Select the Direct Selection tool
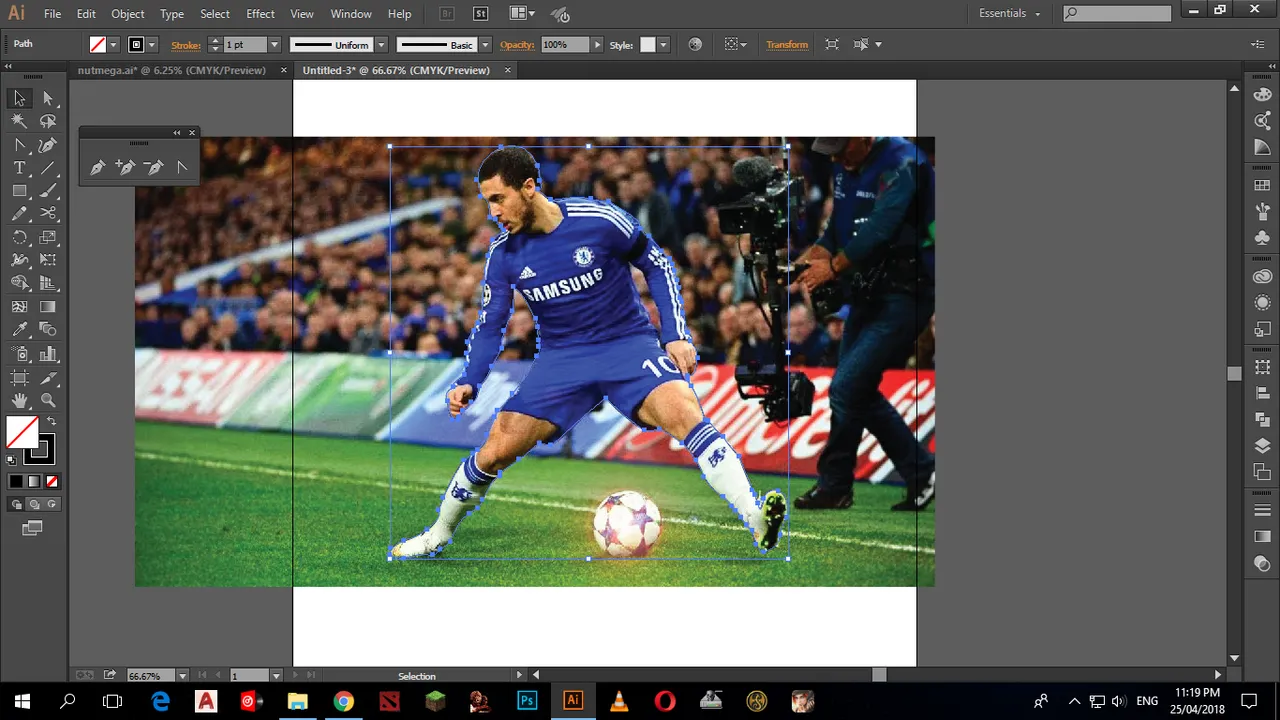The width and height of the screenshot is (1280, 720). click(x=48, y=98)
